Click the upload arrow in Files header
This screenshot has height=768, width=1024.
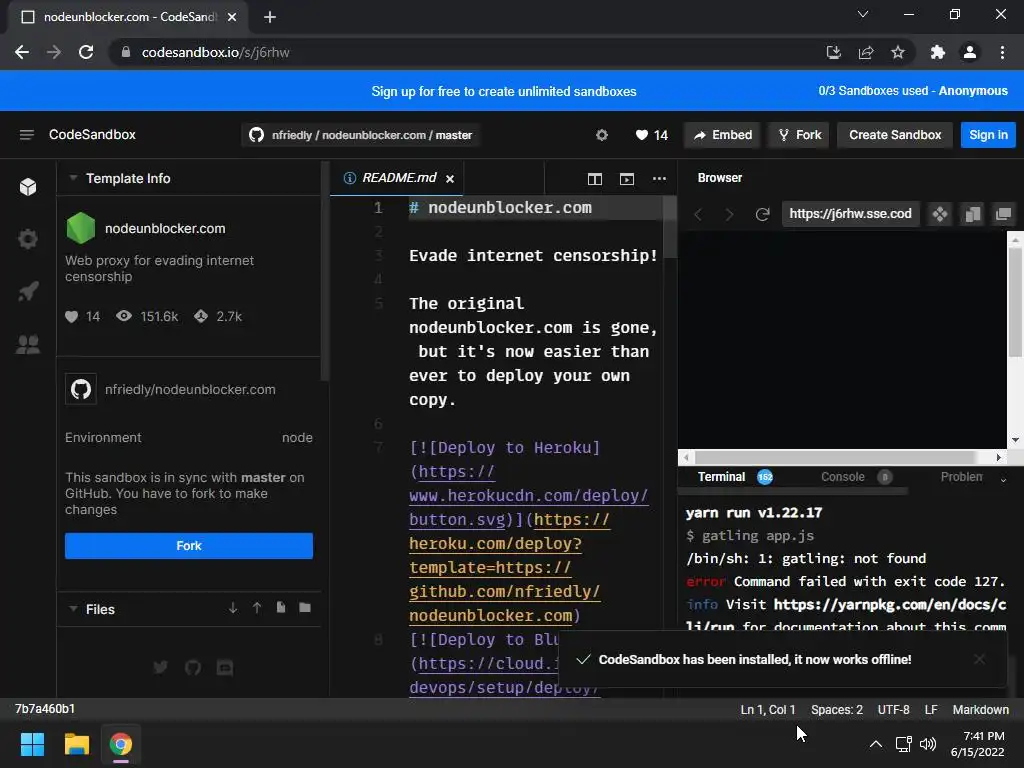coord(257,608)
